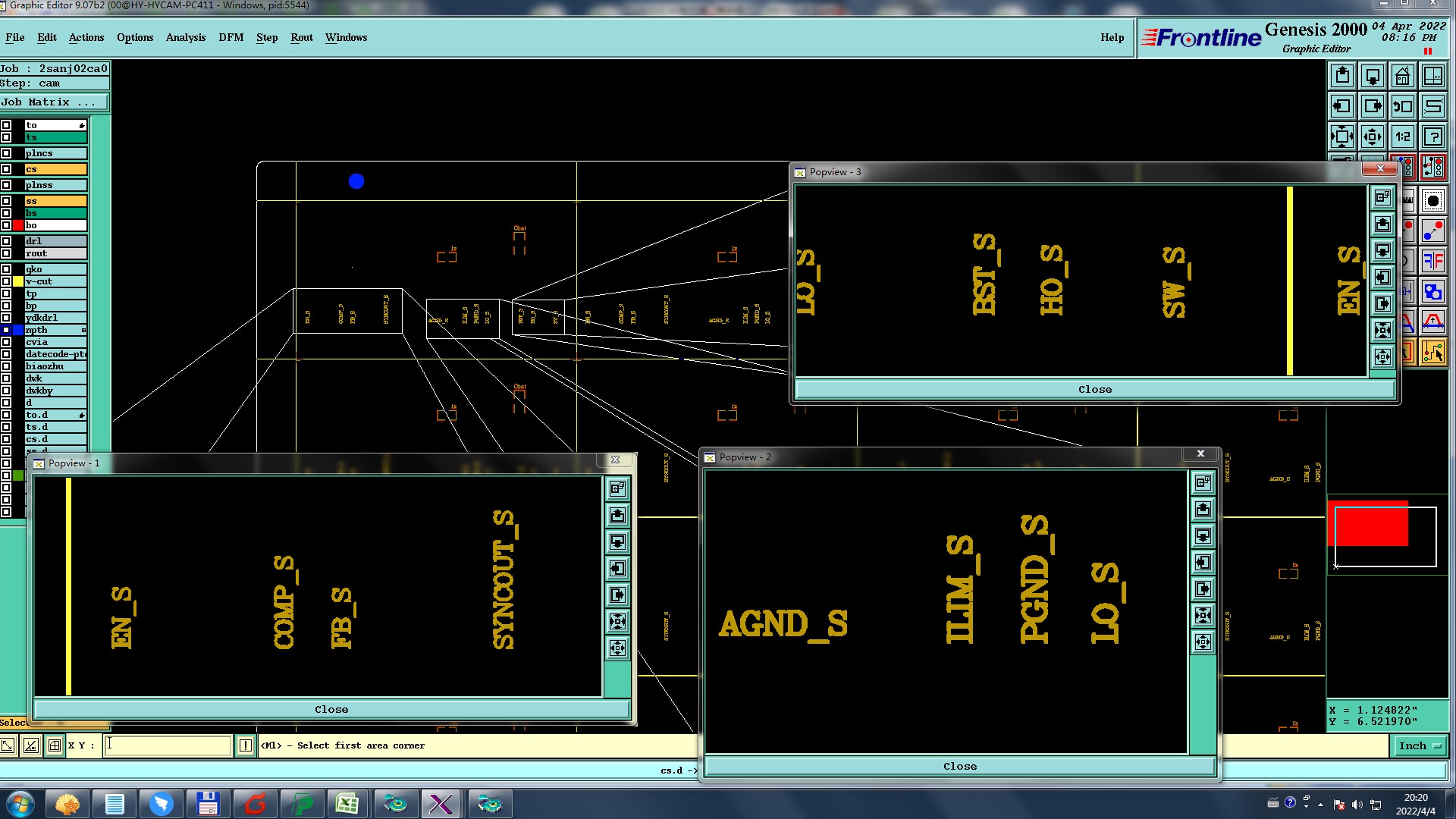Click the black circle area-select icon
Image resolution: width=1456 pixels, height=819 pixels.
pos(1433,201)
